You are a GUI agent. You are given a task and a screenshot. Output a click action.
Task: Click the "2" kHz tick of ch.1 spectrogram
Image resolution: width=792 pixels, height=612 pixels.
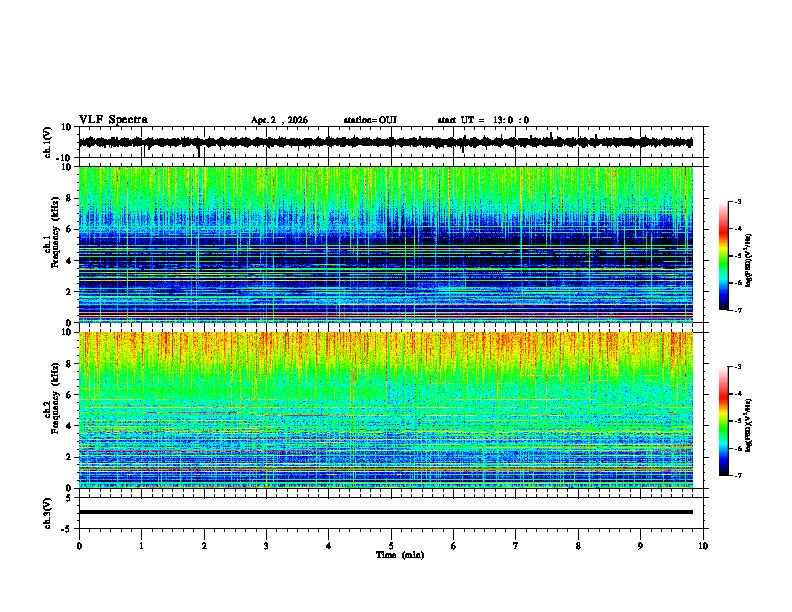pos(69,291)
